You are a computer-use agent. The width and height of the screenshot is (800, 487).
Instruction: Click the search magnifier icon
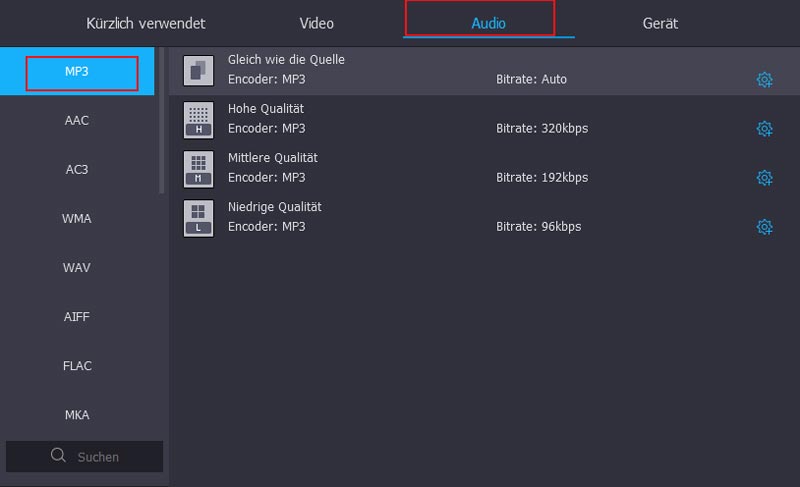(58, 456)
